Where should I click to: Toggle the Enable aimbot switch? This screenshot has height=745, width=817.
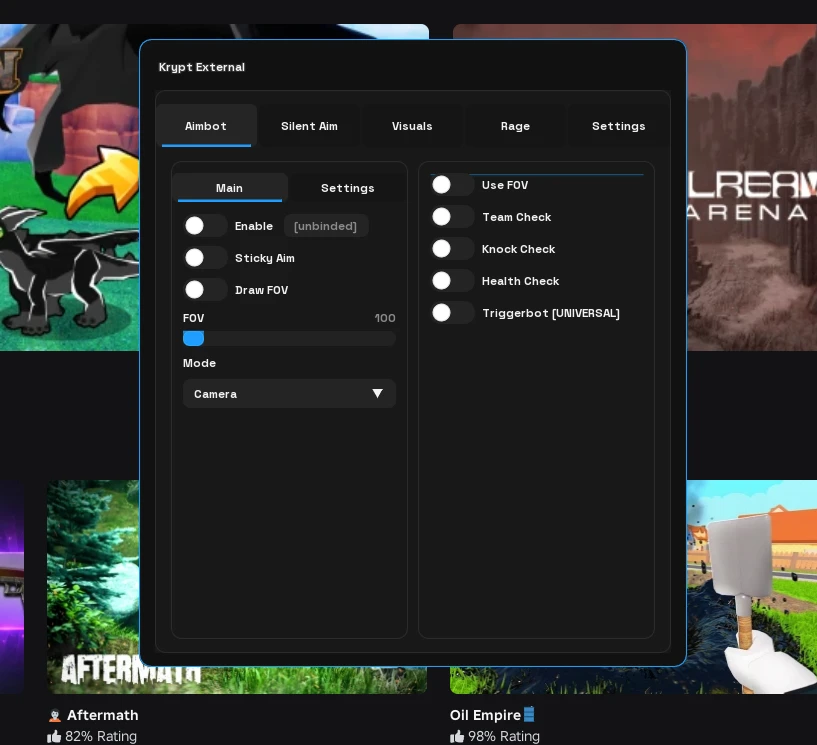point(205,226)
